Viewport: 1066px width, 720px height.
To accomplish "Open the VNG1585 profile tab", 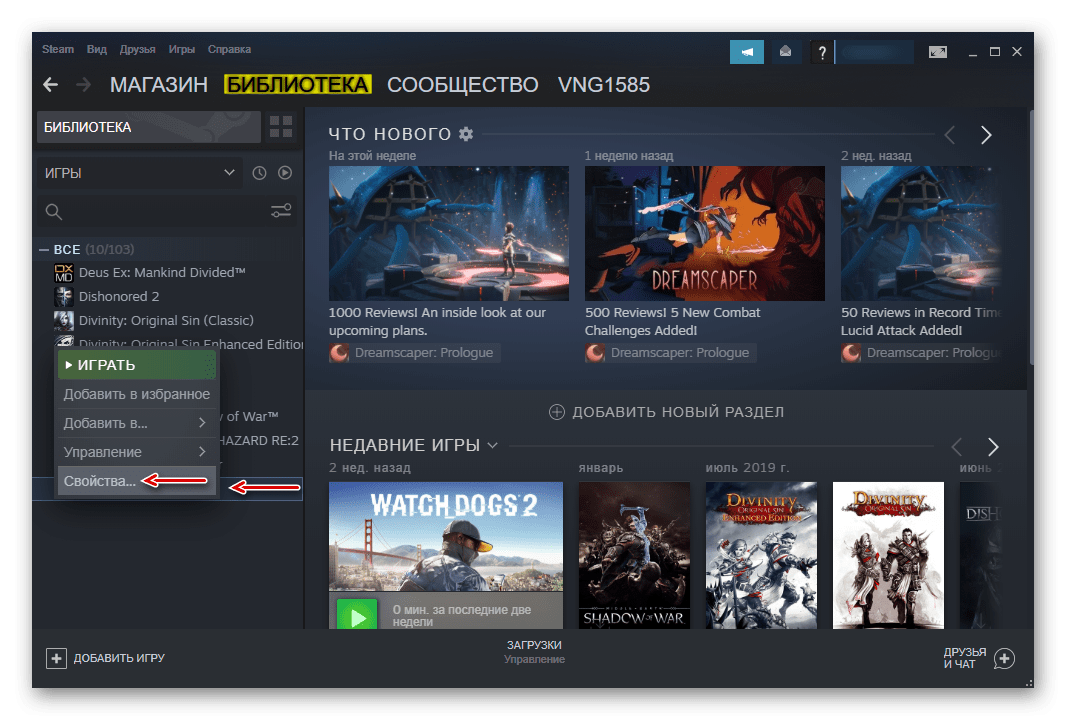I will tap(604, 84).
